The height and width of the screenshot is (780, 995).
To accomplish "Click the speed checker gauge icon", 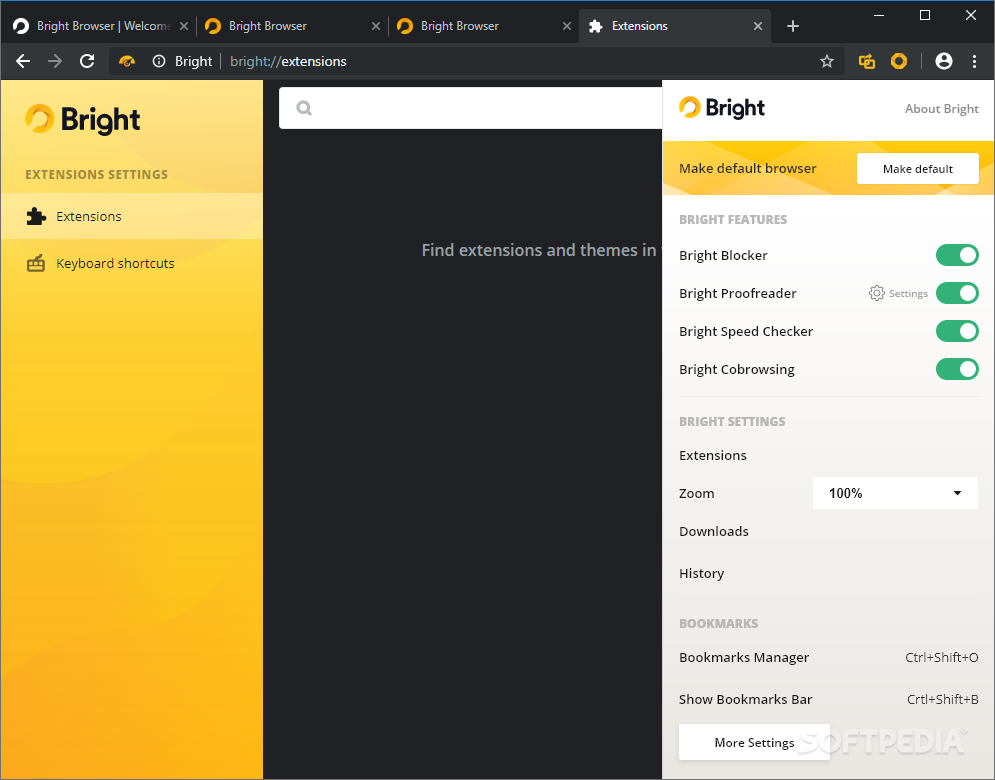I will pos(127,61).
